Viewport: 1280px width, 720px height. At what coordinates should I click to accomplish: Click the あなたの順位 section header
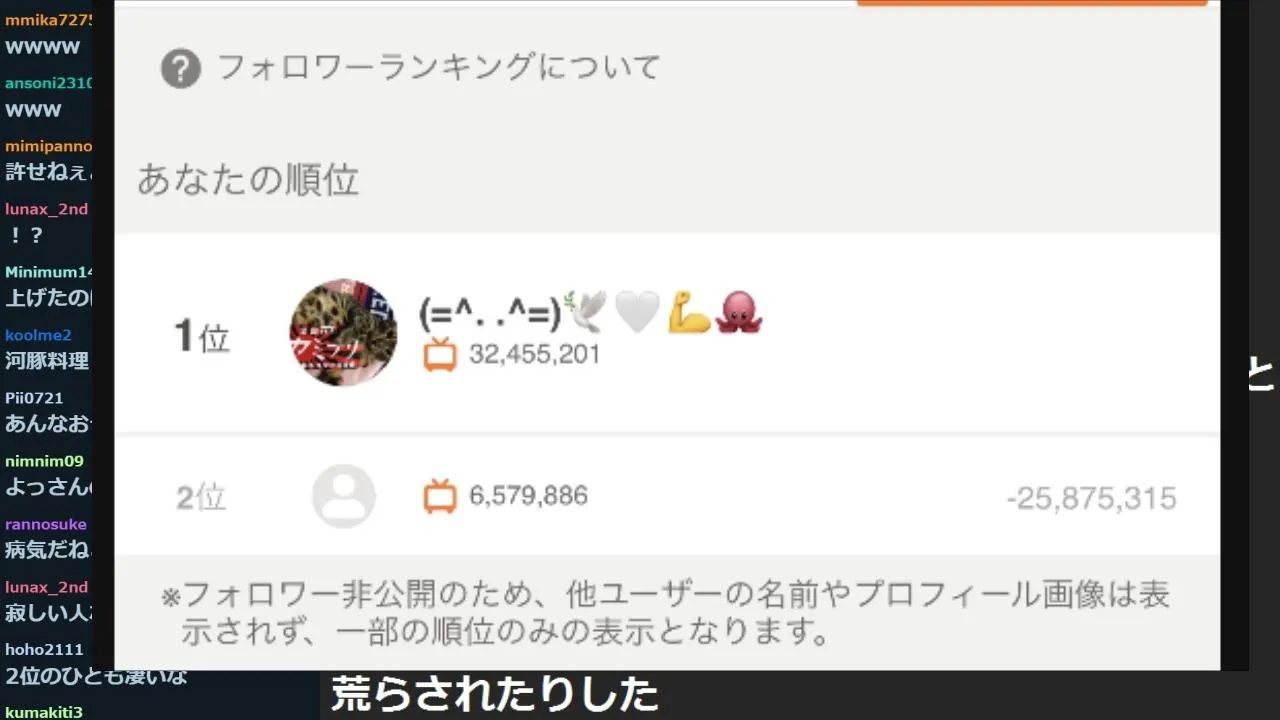pos(248,180)
